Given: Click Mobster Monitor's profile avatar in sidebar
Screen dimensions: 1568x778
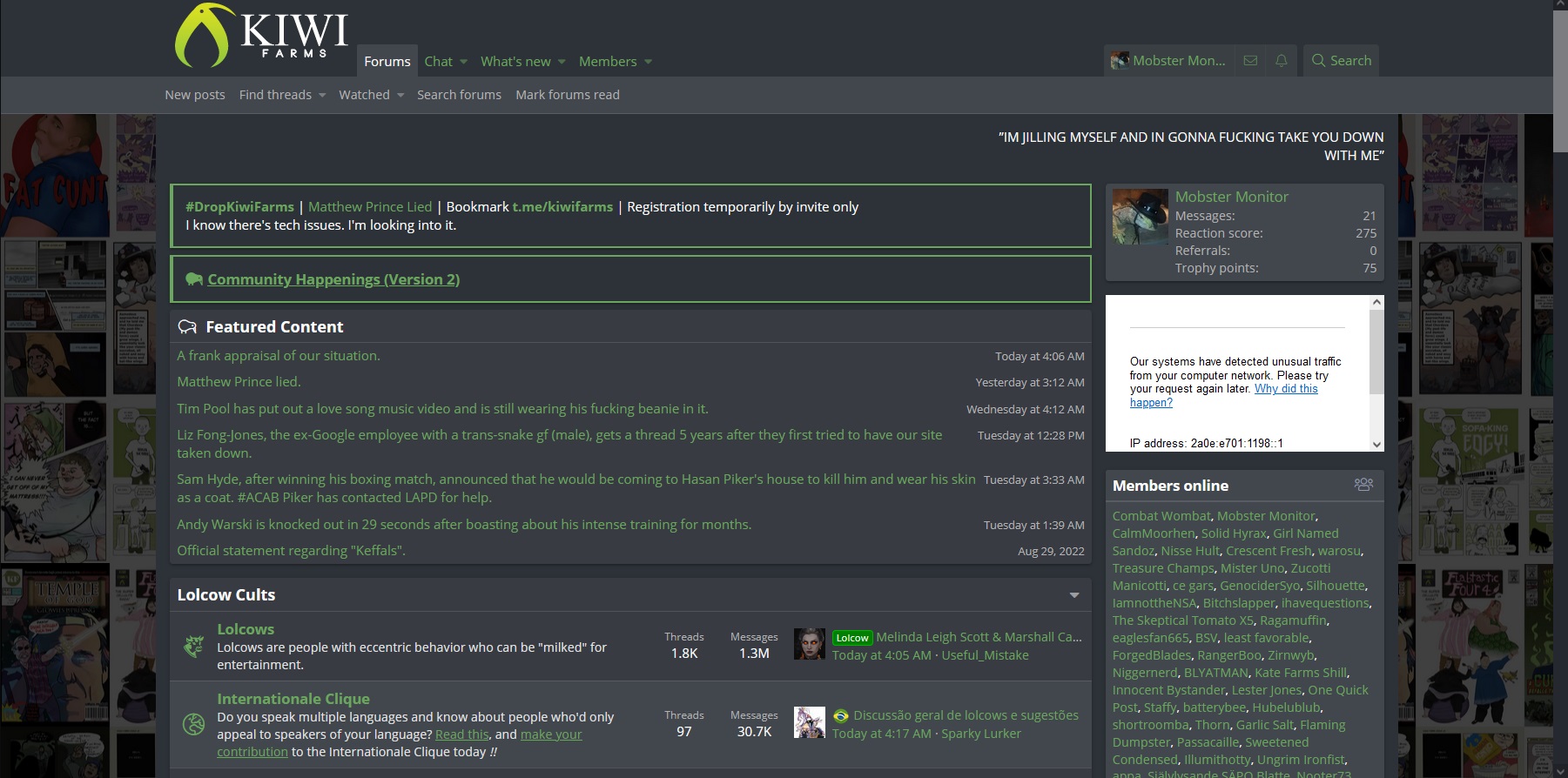Looking at the screenshot, I should 1140,217.
